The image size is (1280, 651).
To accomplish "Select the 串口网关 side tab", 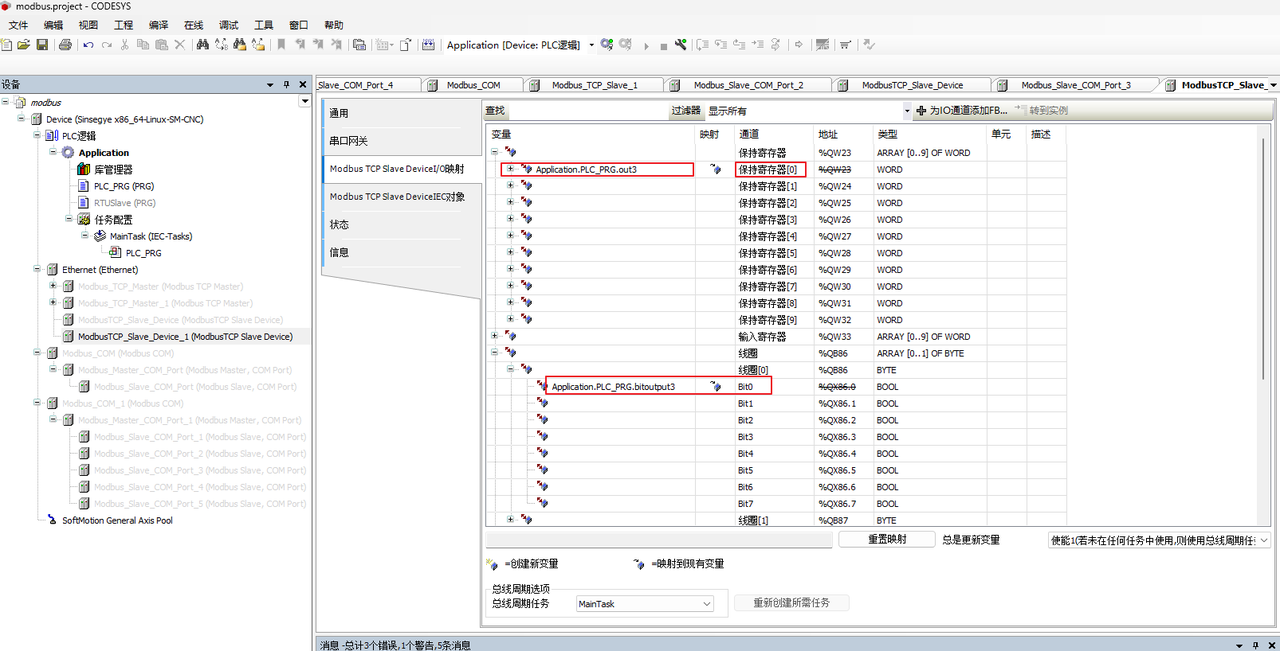I will click(x=349, y=141).
